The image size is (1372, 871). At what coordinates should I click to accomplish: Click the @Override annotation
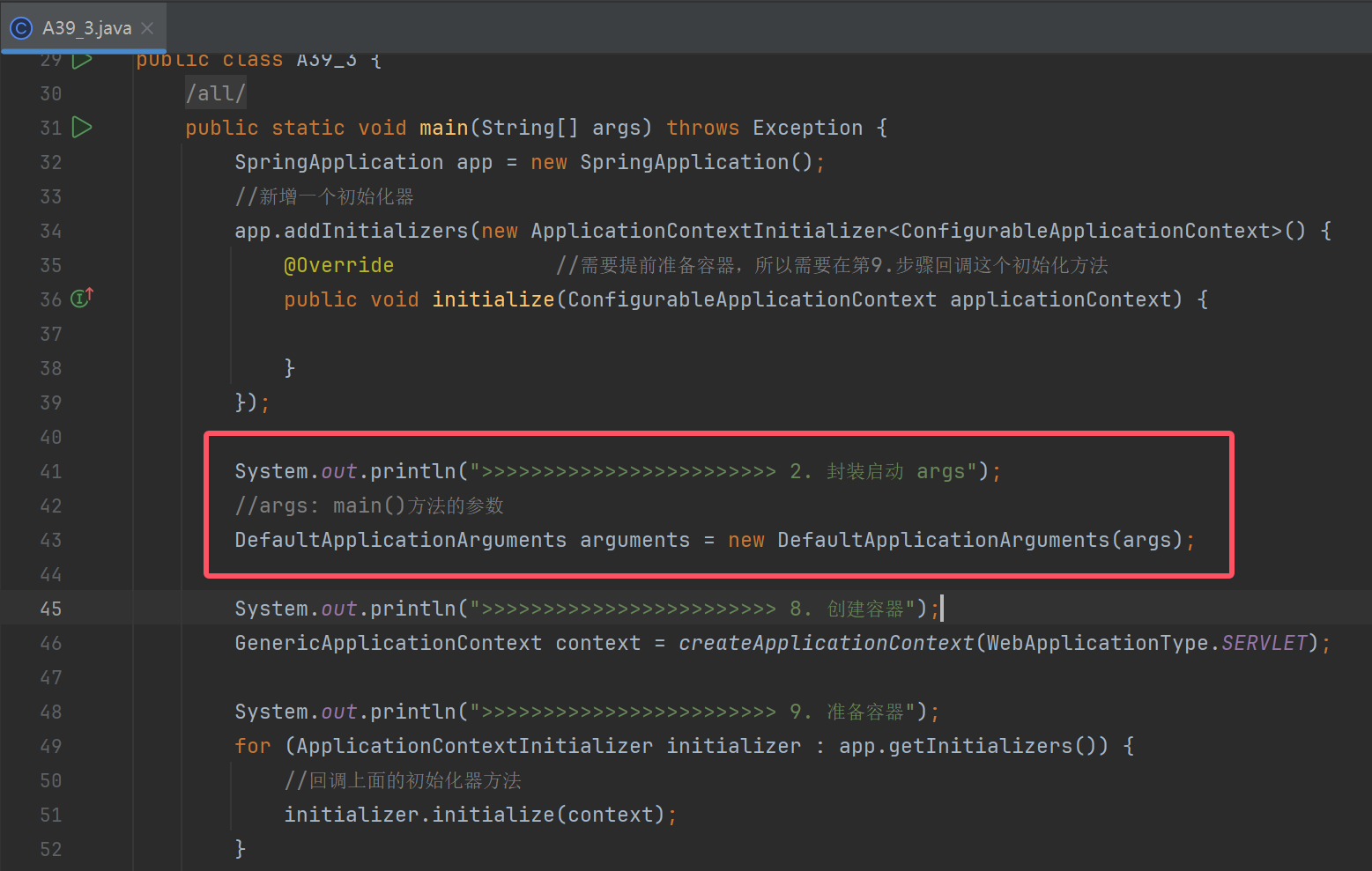[x=339, y=265]
